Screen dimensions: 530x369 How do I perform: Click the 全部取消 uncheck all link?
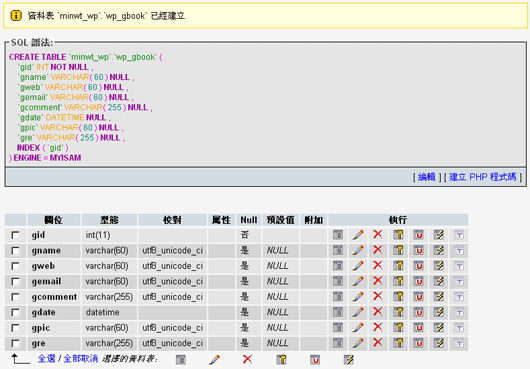tap(81, 359)
